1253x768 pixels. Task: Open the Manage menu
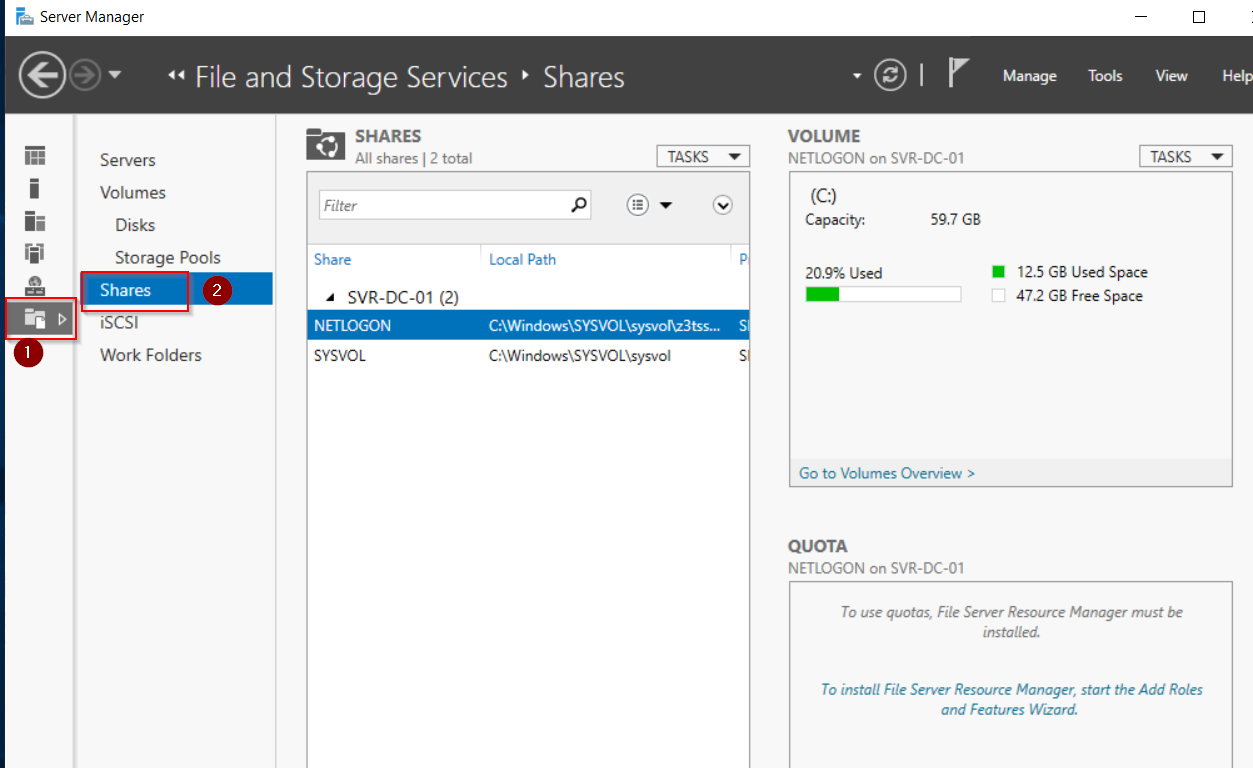[x=1029, y=76]
